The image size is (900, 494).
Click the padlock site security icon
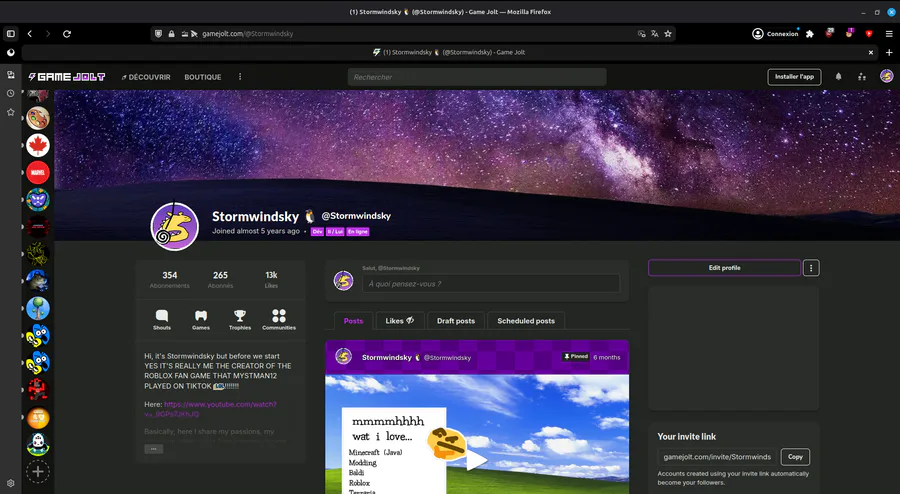click(x=172, y=34)
